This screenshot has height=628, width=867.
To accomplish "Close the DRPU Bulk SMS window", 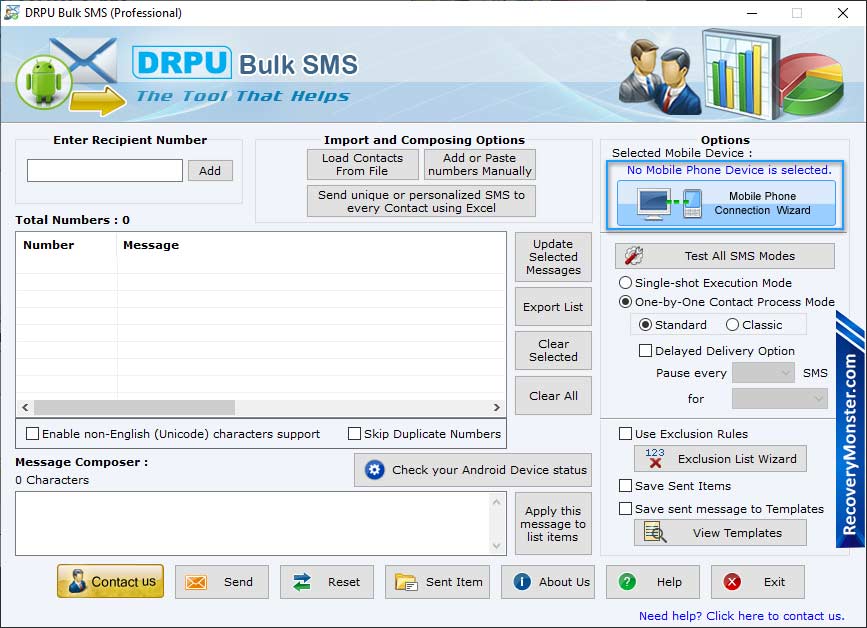I will [843, 13].
